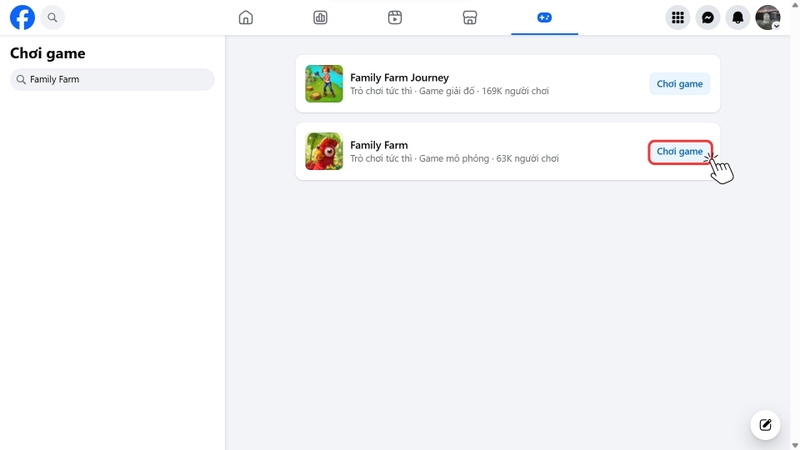The height and width of the screenshot is (450, 800).
Task: Click the '63K người chơi' description line
Action: tap(455, 159)
